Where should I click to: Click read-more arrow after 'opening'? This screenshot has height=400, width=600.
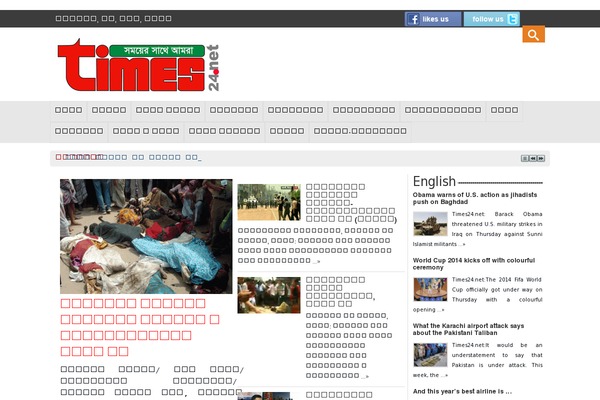(441, 310)
